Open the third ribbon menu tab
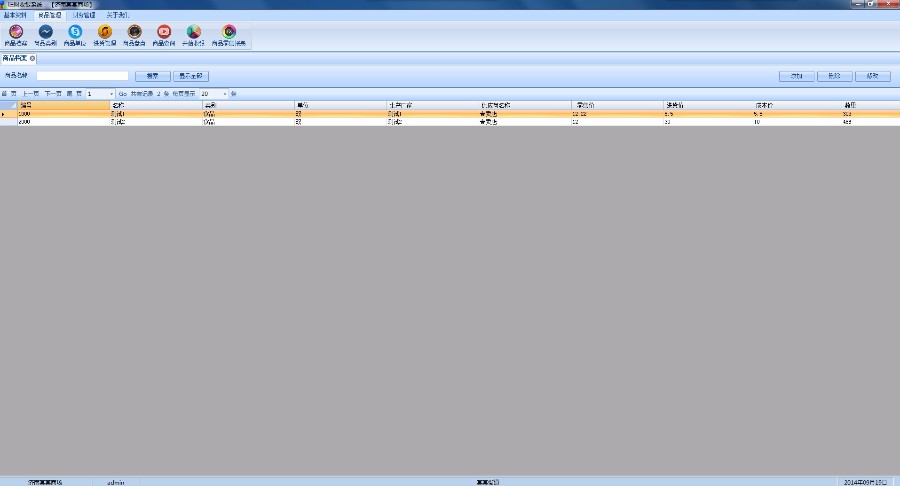 (x=84, y=15)
